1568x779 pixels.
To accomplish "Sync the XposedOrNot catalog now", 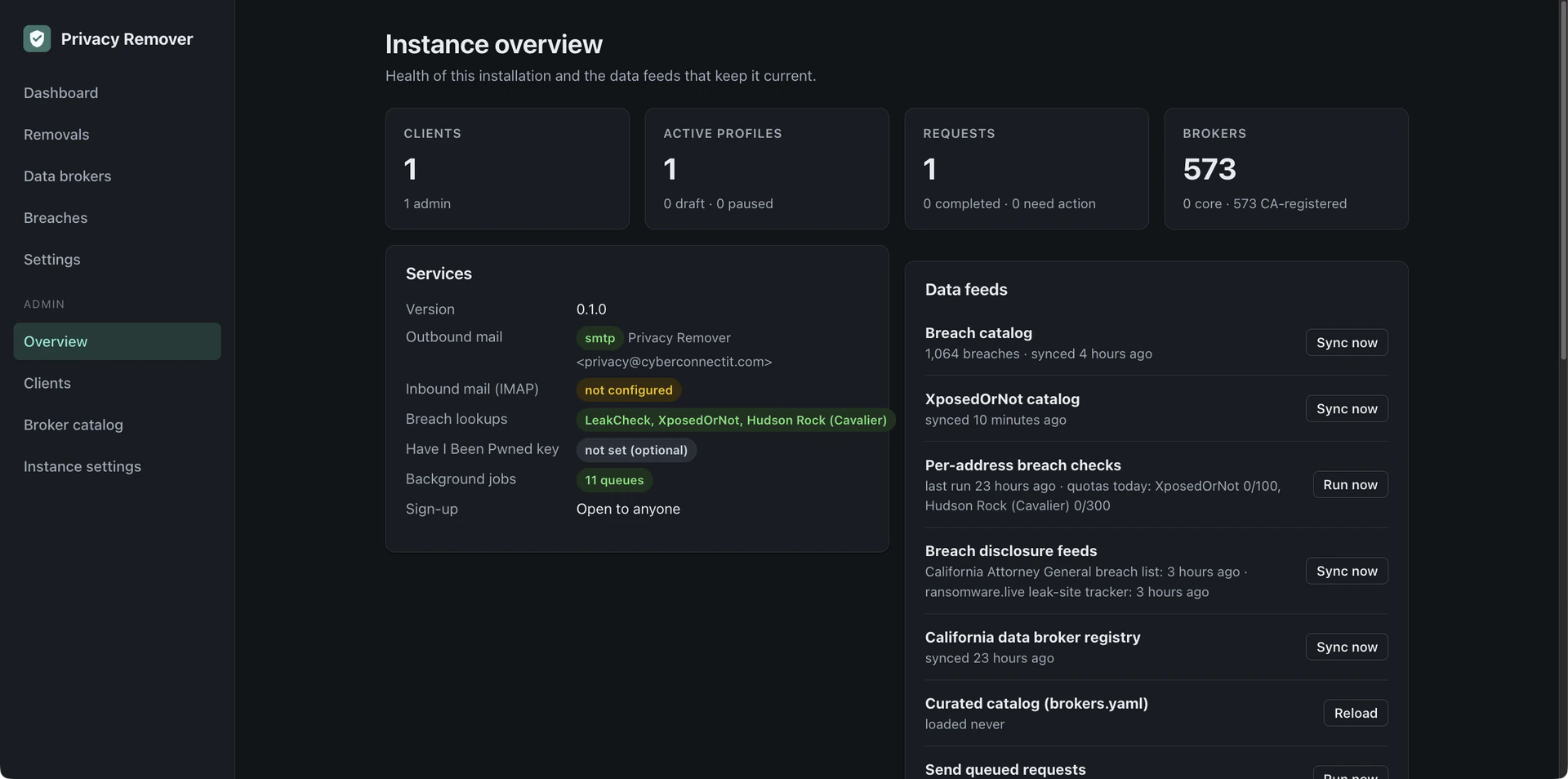I will pos(1347,409).
